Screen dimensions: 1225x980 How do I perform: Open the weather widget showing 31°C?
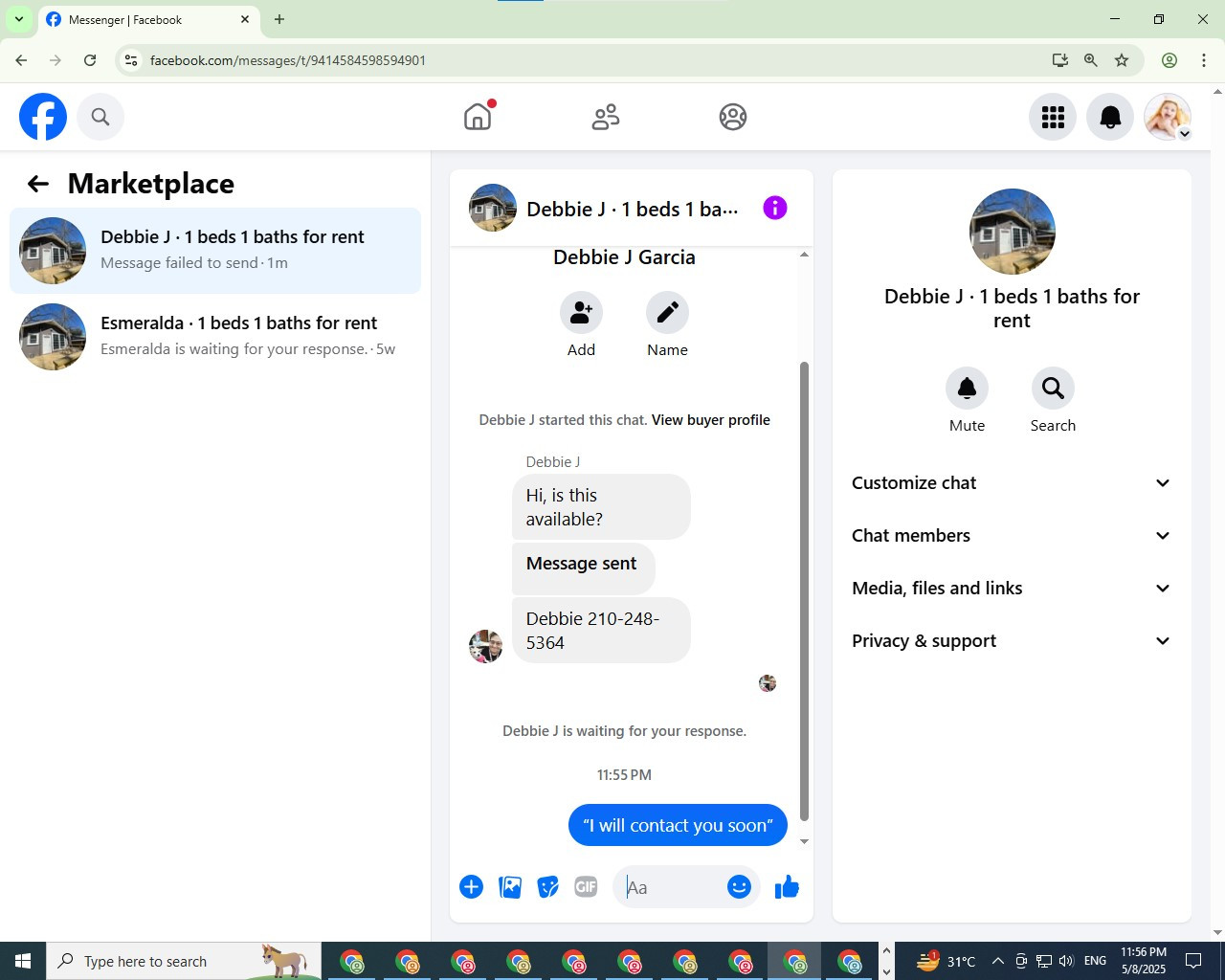[946, 961]
